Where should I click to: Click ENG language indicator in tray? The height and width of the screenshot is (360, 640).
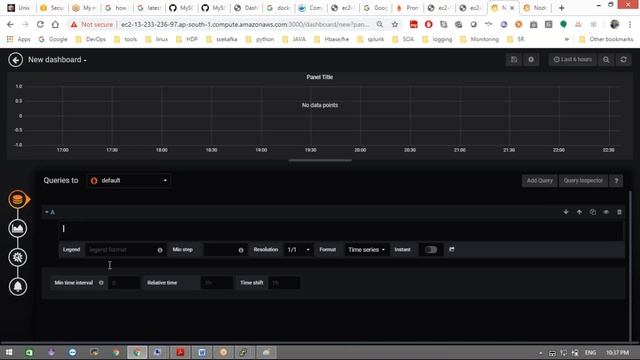click(590, 352)
